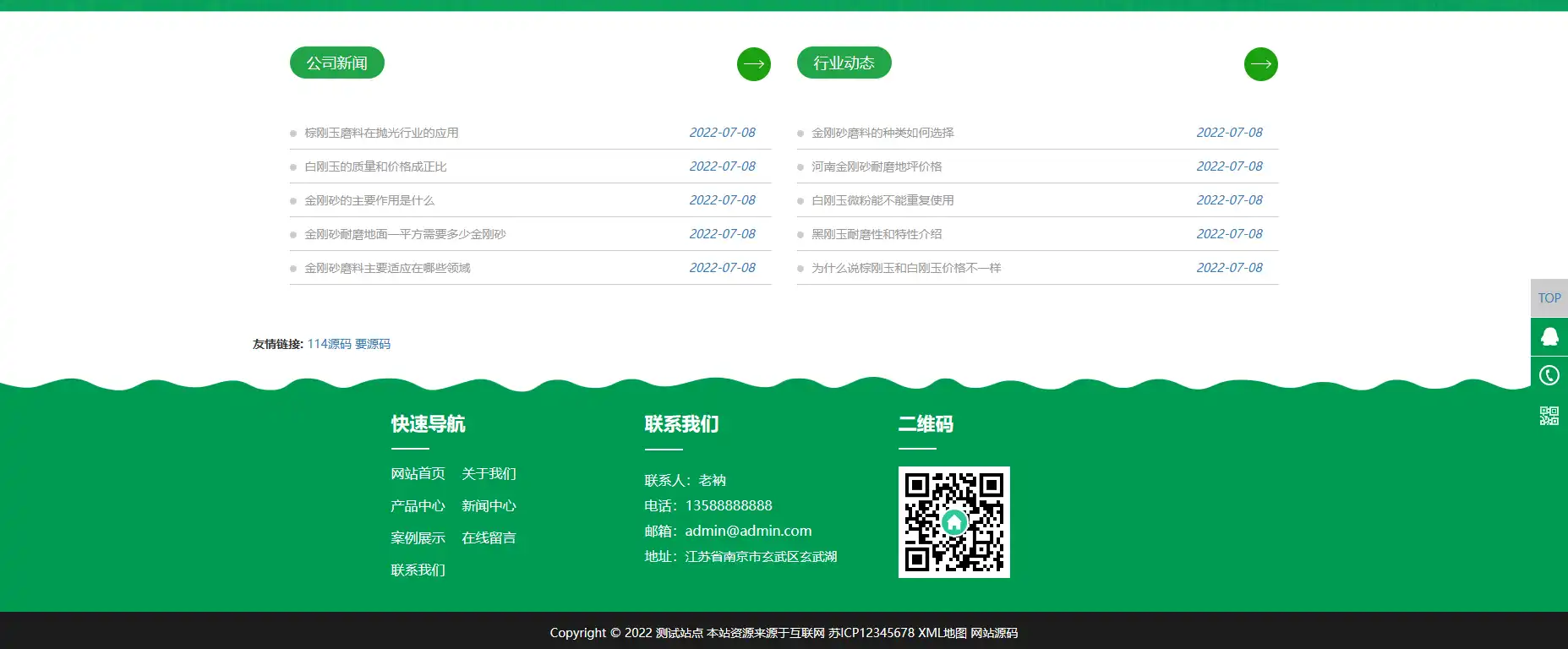Click the 二维码 footer heading
The width and height of the screenshot is (1568, 649).
point(926,424)
